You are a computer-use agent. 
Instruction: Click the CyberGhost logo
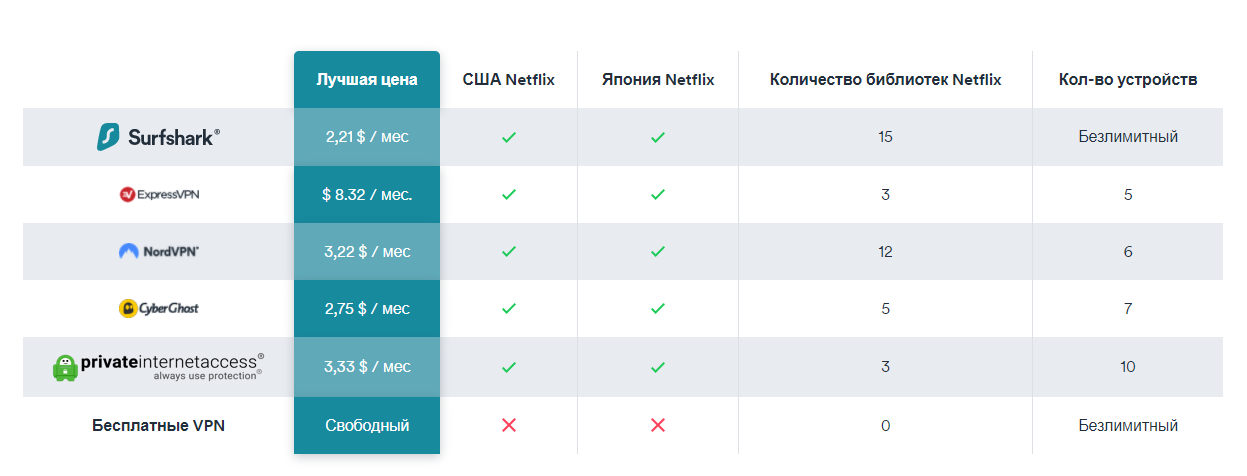click(x=158, y=309)
